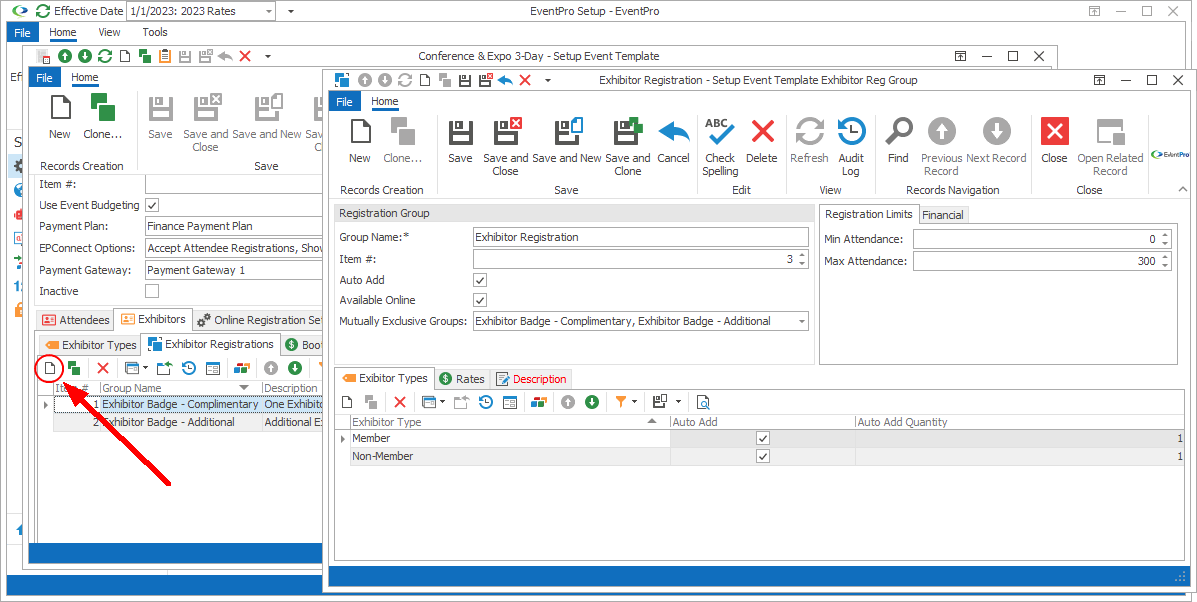The height and width of the screenshot is (602, 1197).
Task: Click Save and Close in Exhibitor Registration ribbon
Action: [505, 146]
